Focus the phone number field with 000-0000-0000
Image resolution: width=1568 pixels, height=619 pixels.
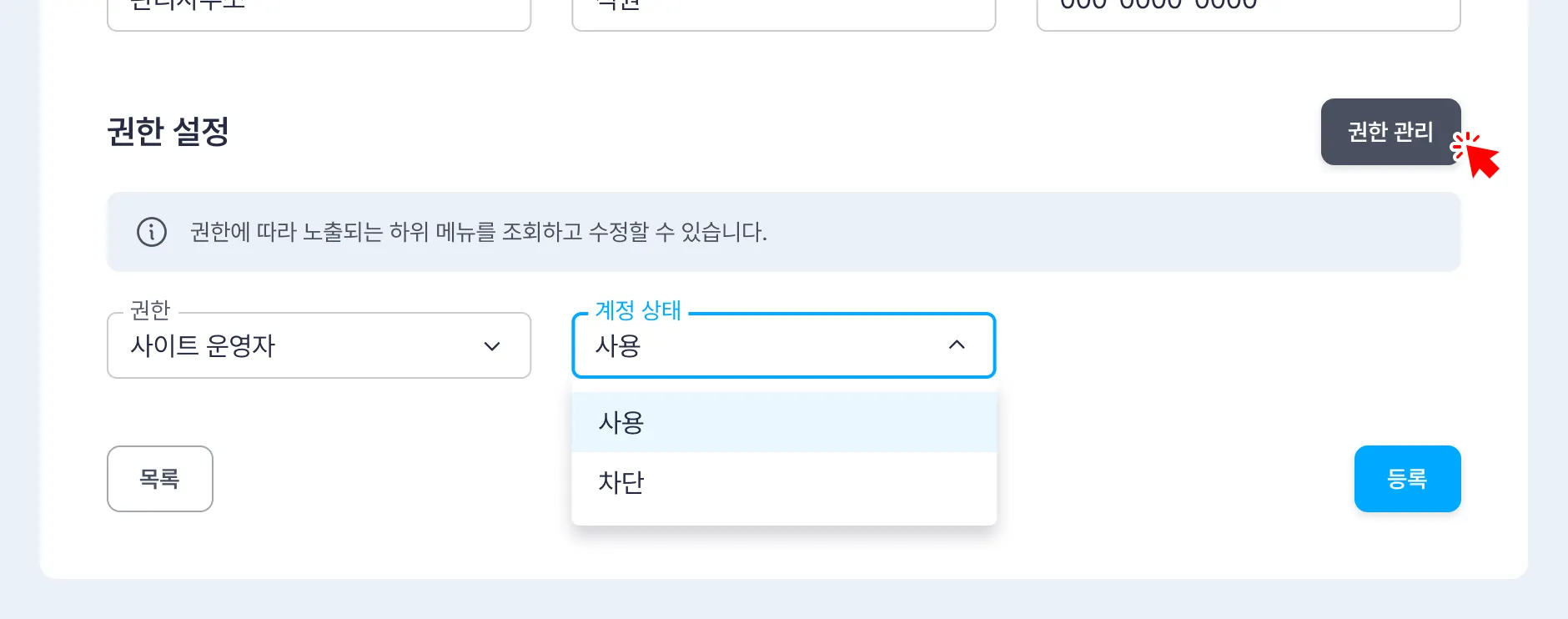point(1248,12)
